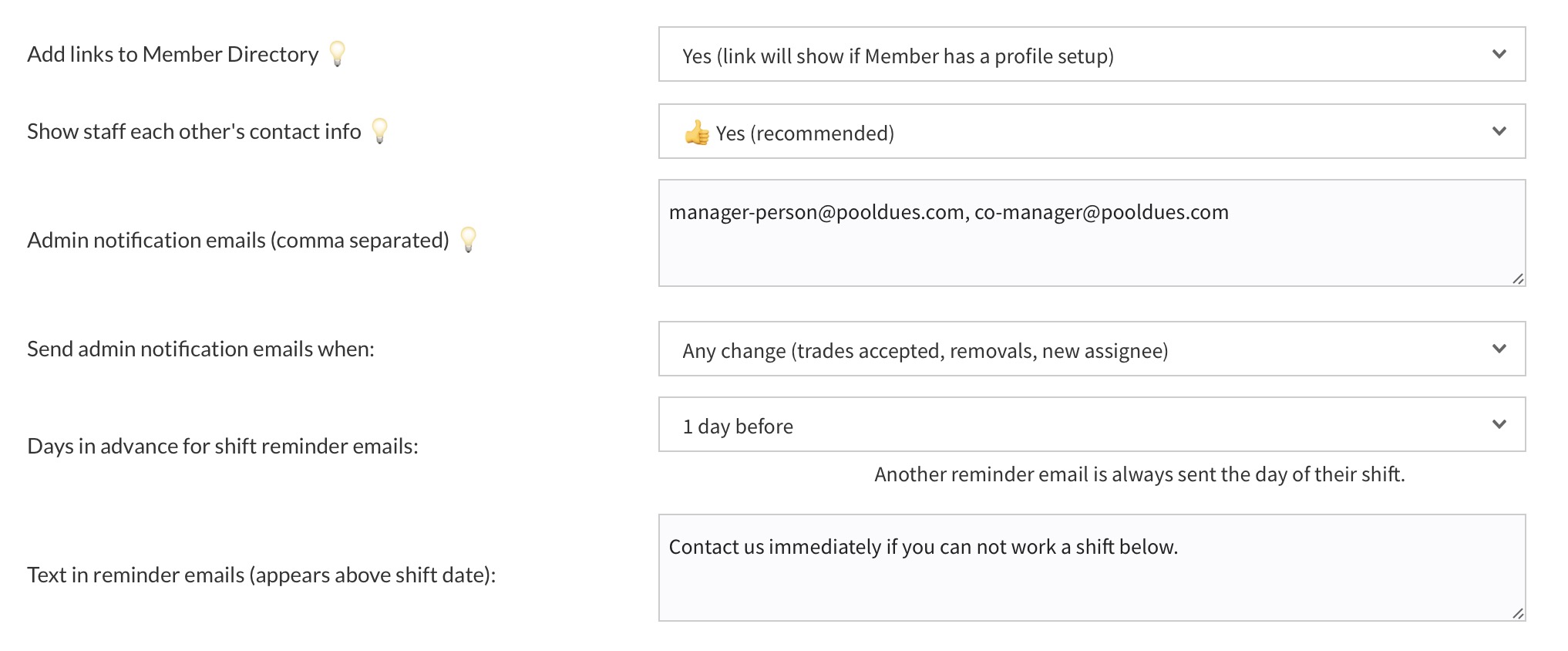
Task: Click the 'Show staff each other's contact info' label
Action: coord(194,132)
